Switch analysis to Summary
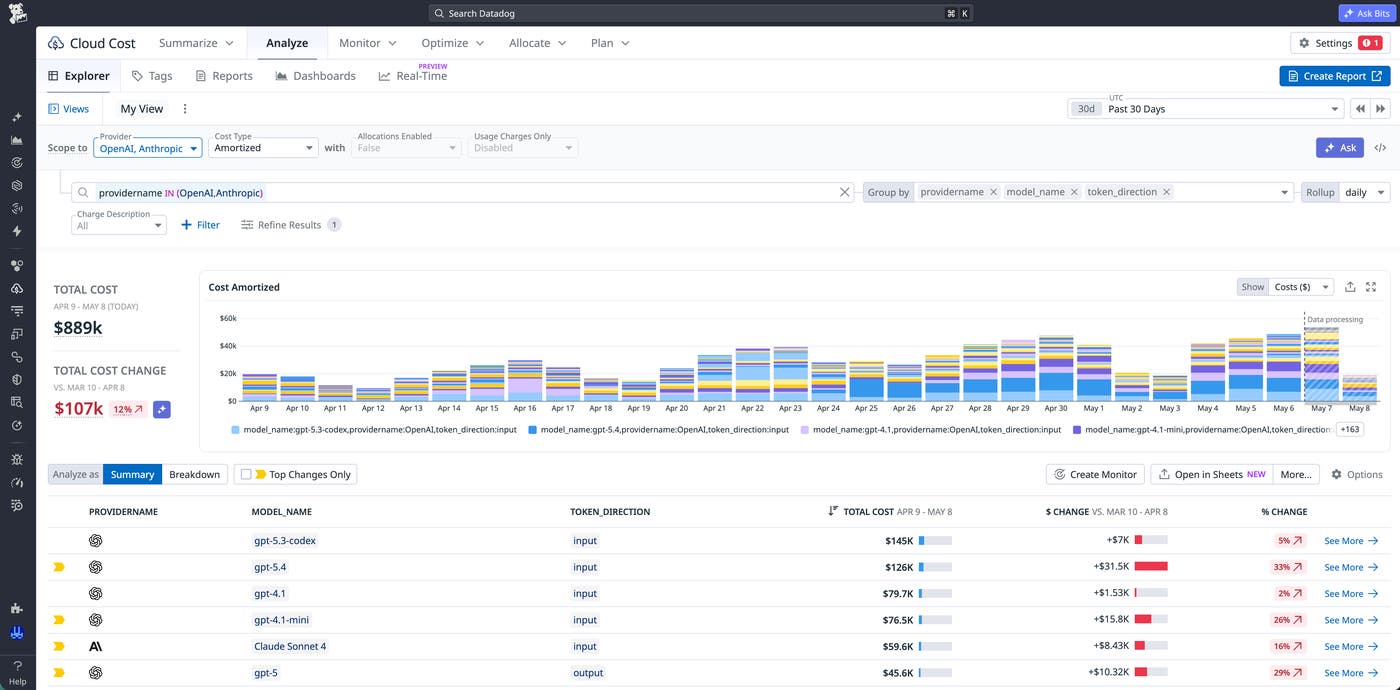 pos(132,474)
